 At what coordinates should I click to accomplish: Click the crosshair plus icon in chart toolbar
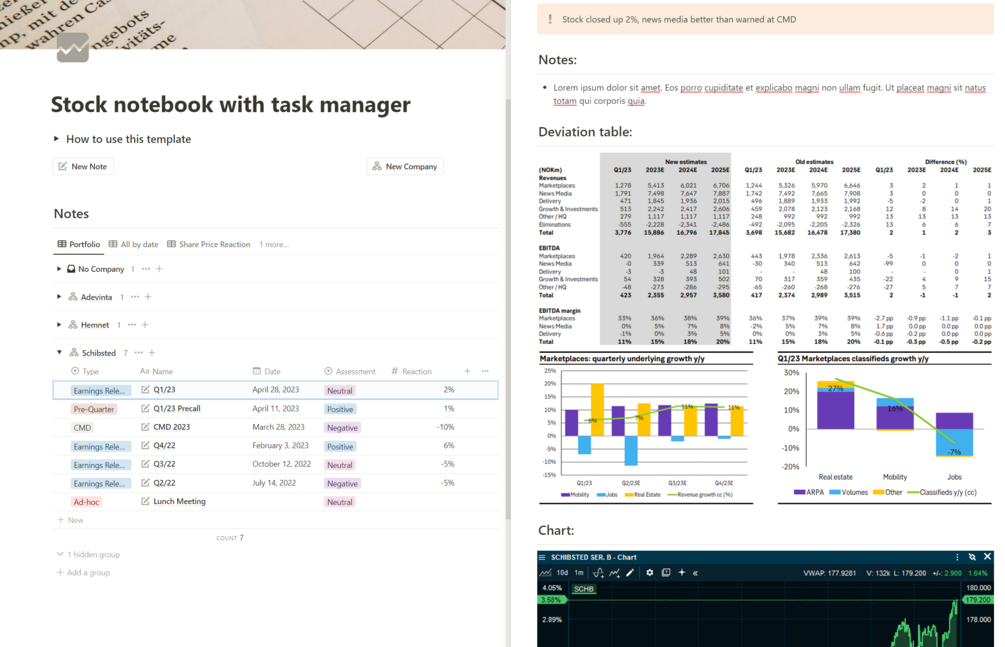pos(681,573)
